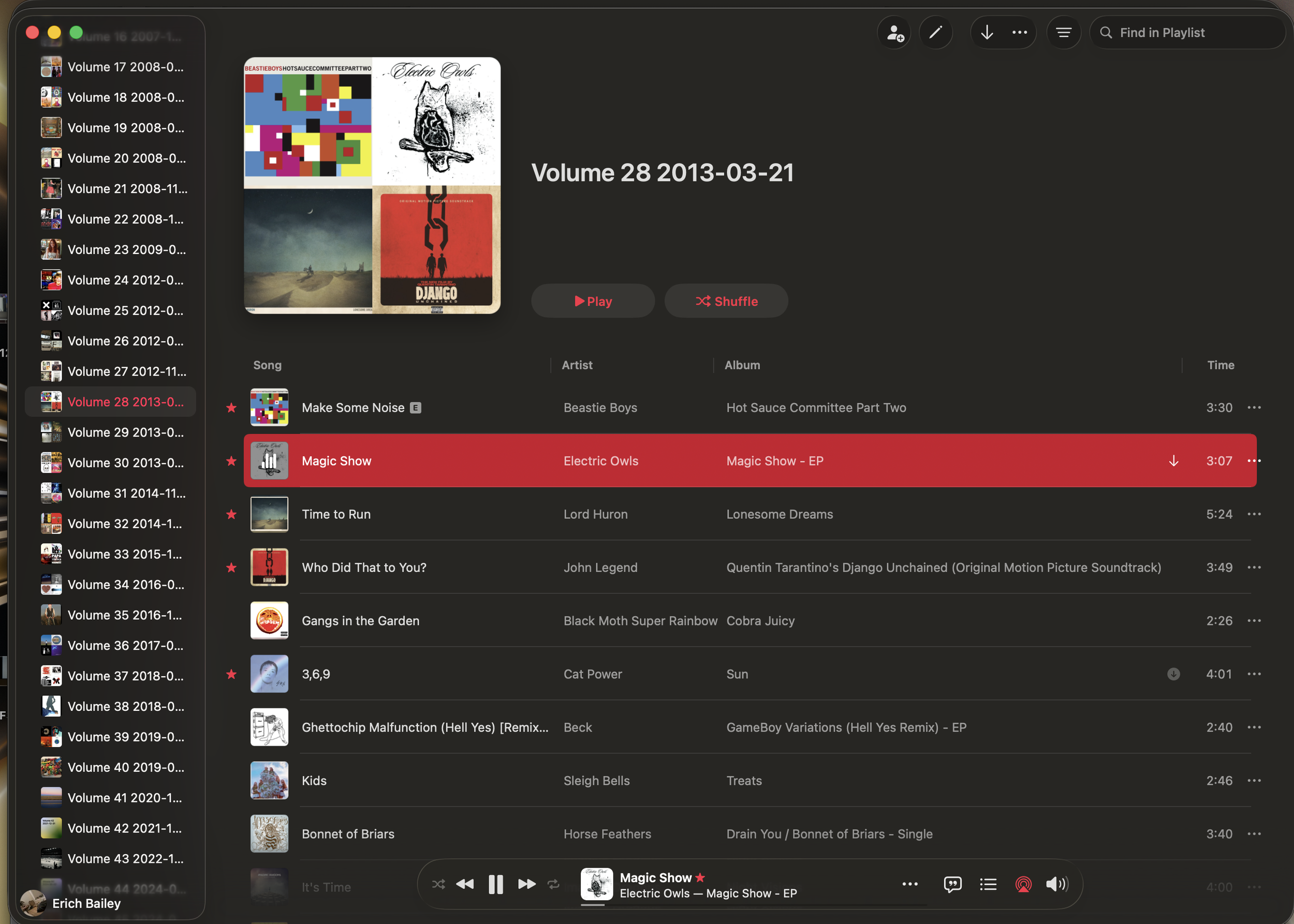Open the sort options menu in the toolbar
Screen dimensions: 1294x924
pos(1064,33)
